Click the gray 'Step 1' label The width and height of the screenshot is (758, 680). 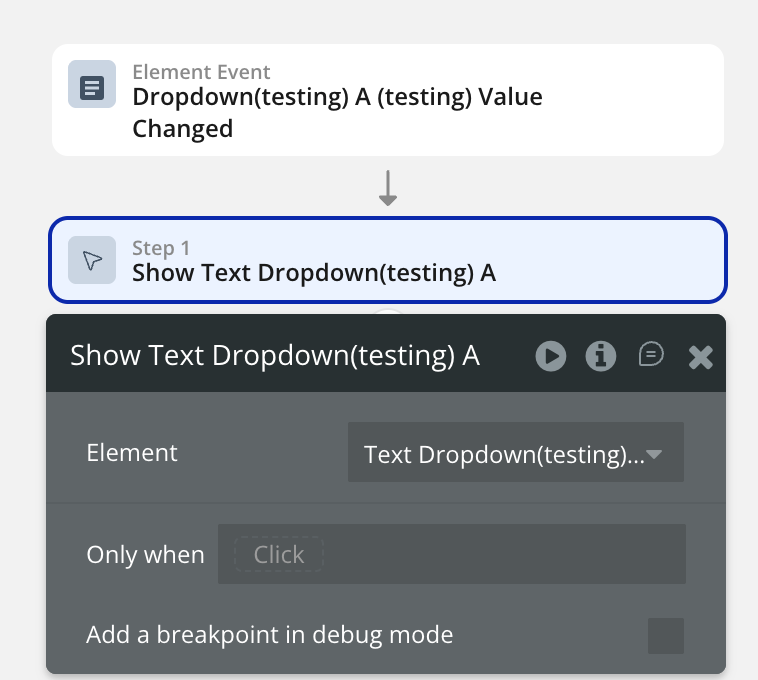(x=161, y=248)
